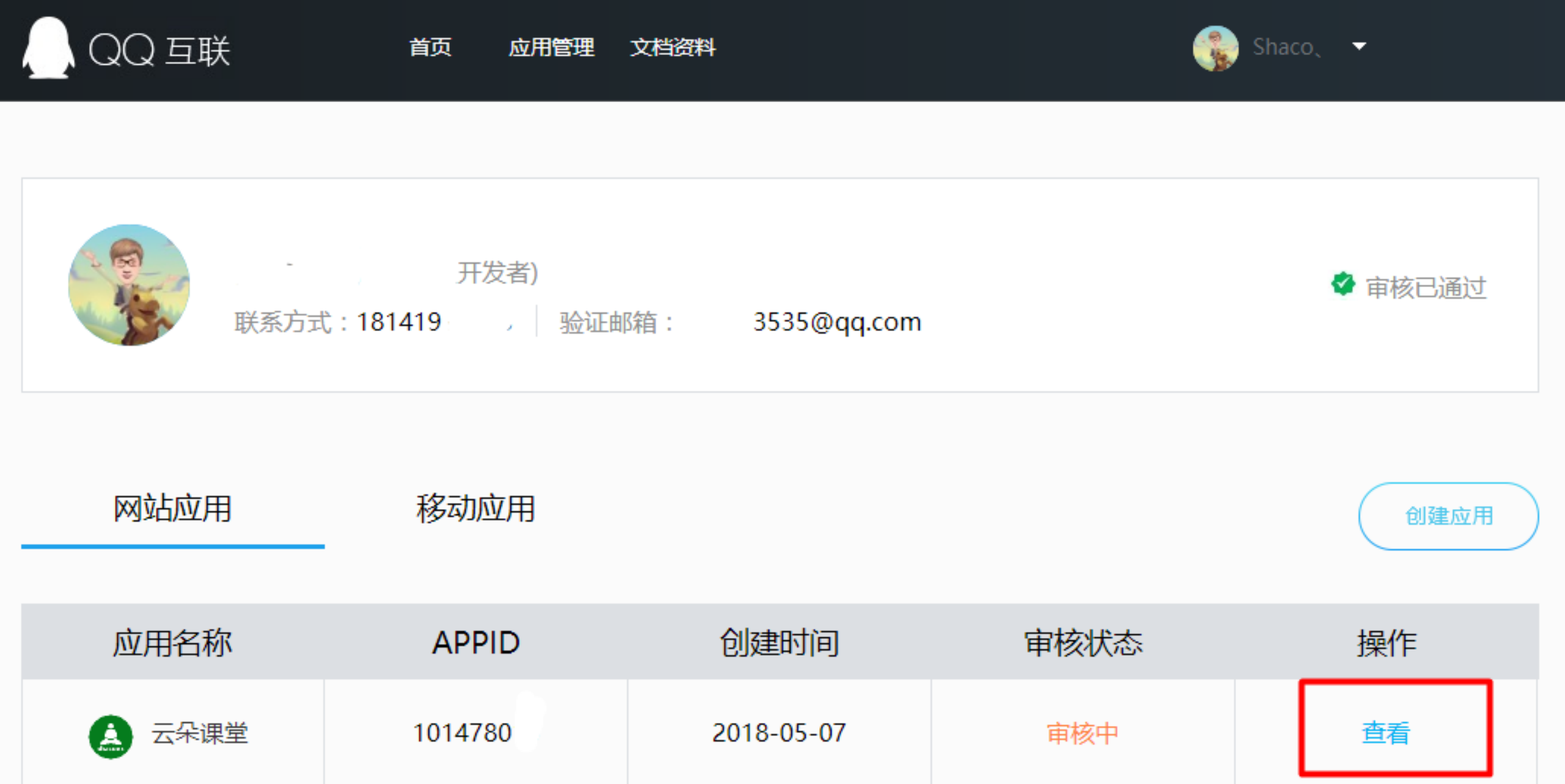Click the 查看 link for 云朵课堂
This screenshot has width=1565, height=784.
[x=1385, y=732]
